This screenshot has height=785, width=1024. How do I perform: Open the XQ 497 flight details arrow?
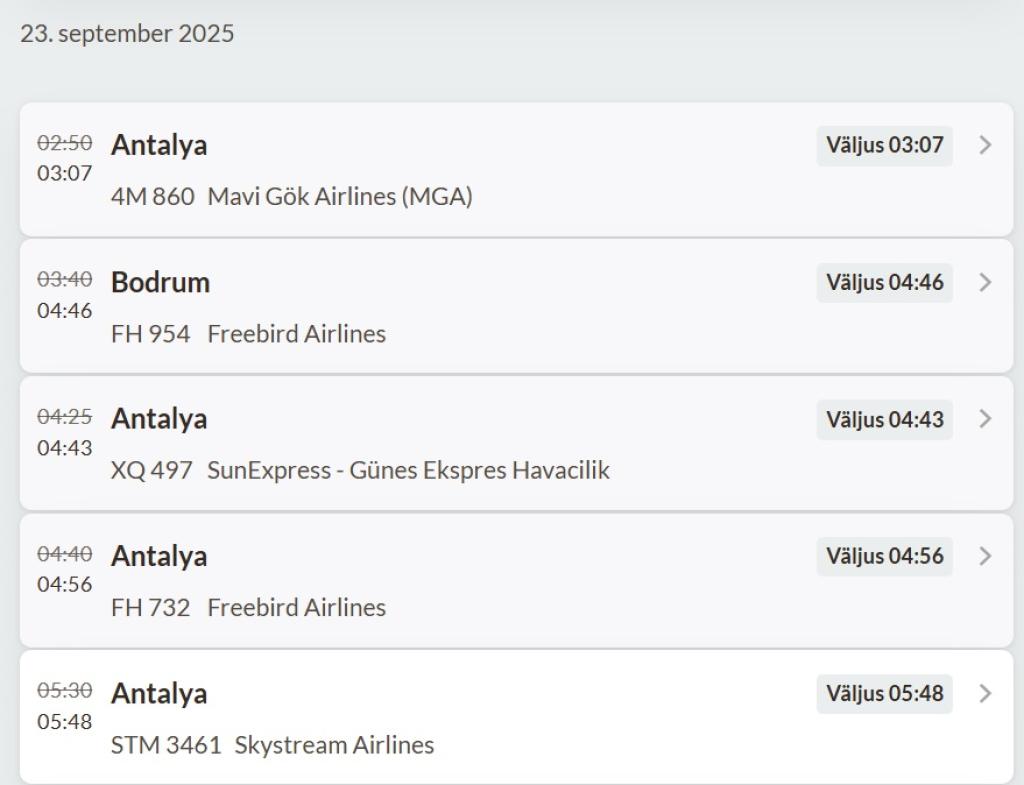[x=986, y=419]
